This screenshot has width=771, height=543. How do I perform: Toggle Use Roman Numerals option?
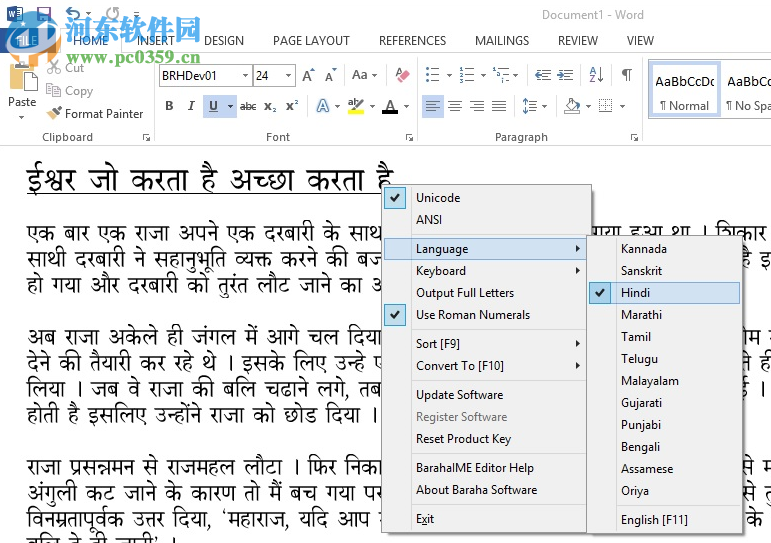click(473, 315)
